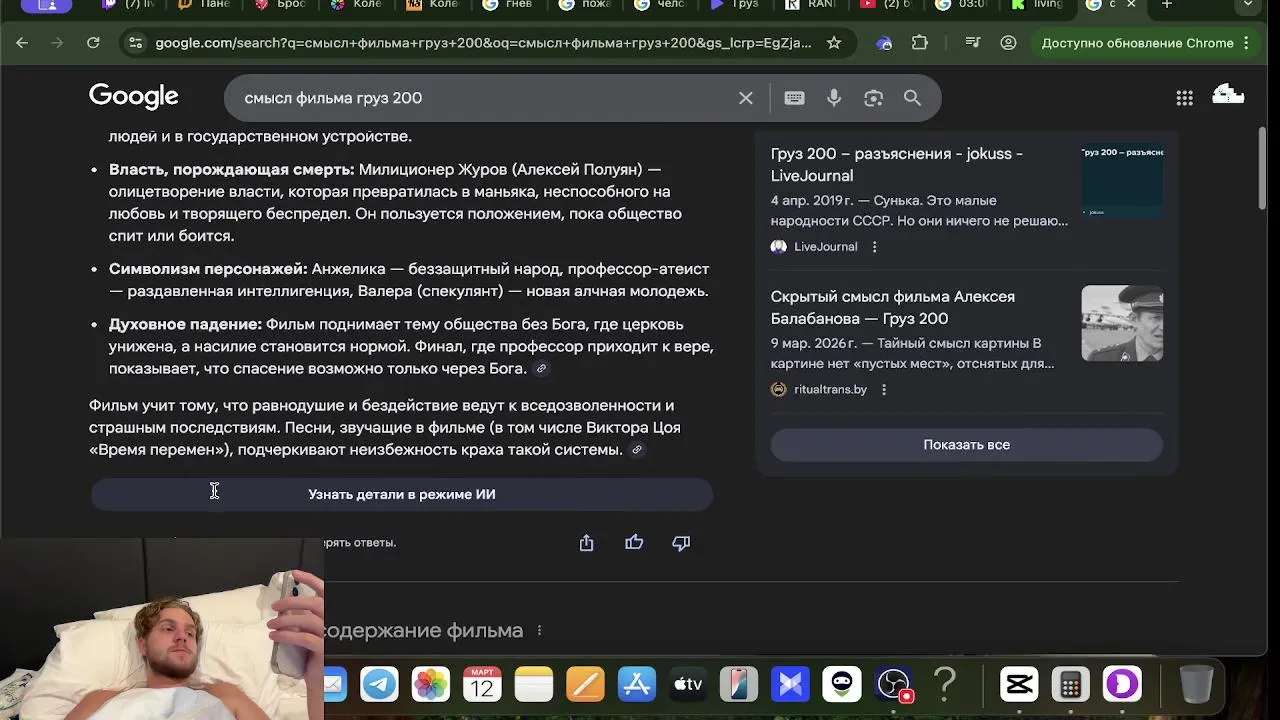This screenshot has height=720, width=1280.
Task: Open options menu beside содержание фильма heading
Action: [x=539, y=631]
